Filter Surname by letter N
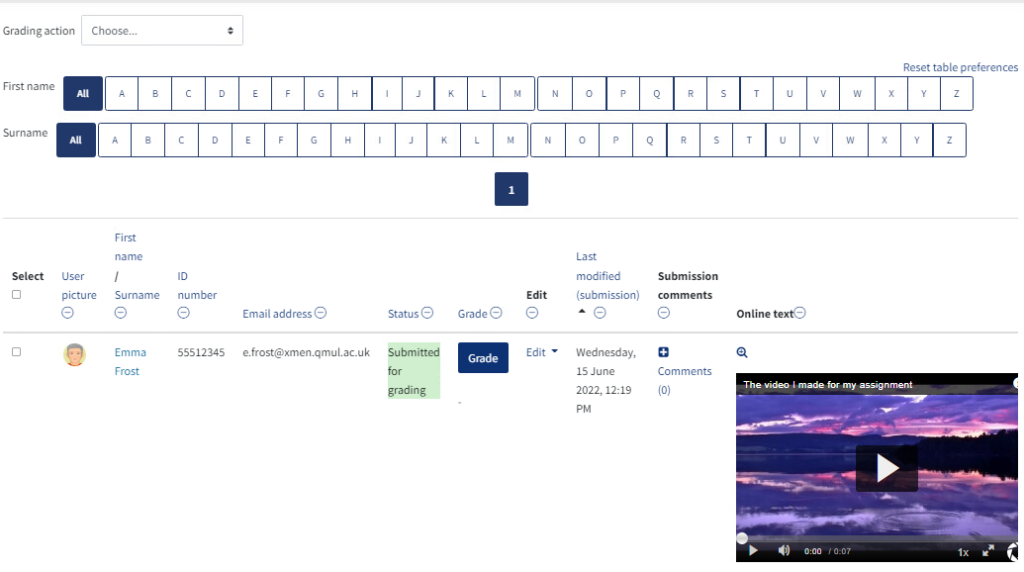Image resolution: width=1024 pixels, height=572 pixels. pyautogui.click(x=548, y=140)
